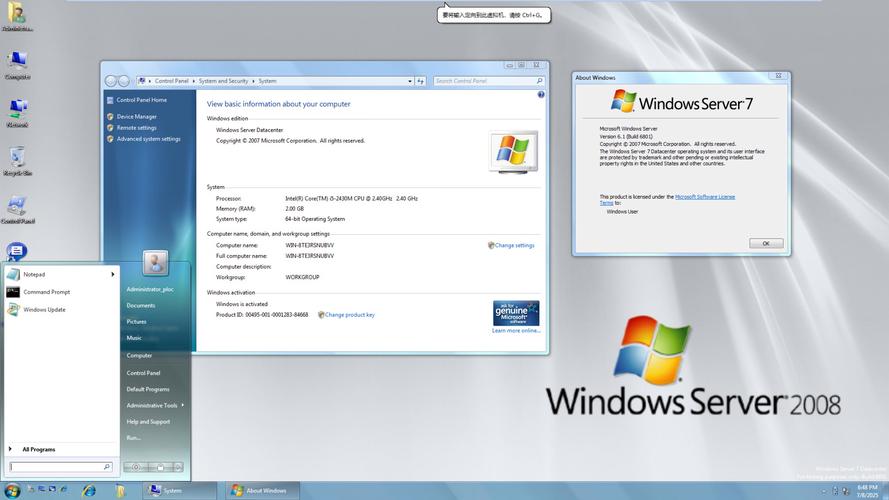Click the network icon in system tray

click(845, 491)
